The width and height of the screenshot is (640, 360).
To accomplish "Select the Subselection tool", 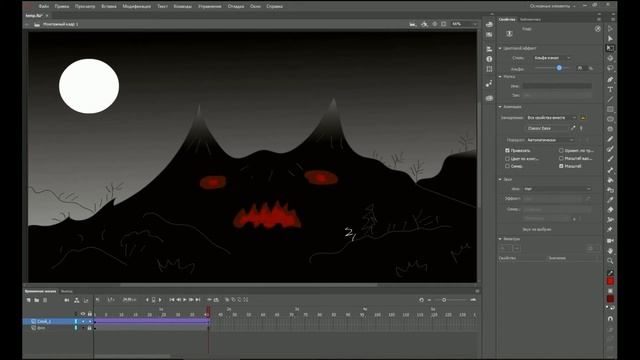I will coord(610,38).
